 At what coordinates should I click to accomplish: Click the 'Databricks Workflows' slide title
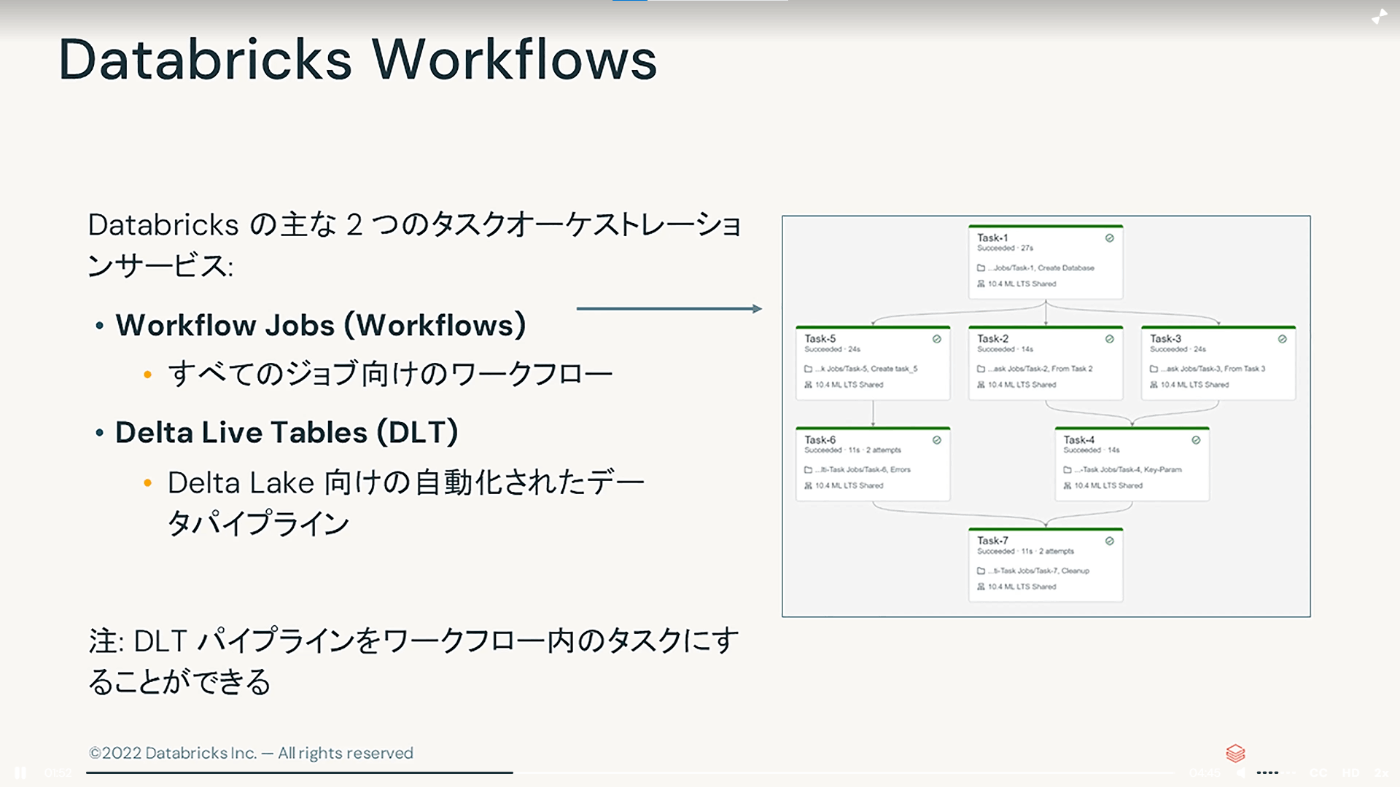pyautogui.click(x=358, y=60)
